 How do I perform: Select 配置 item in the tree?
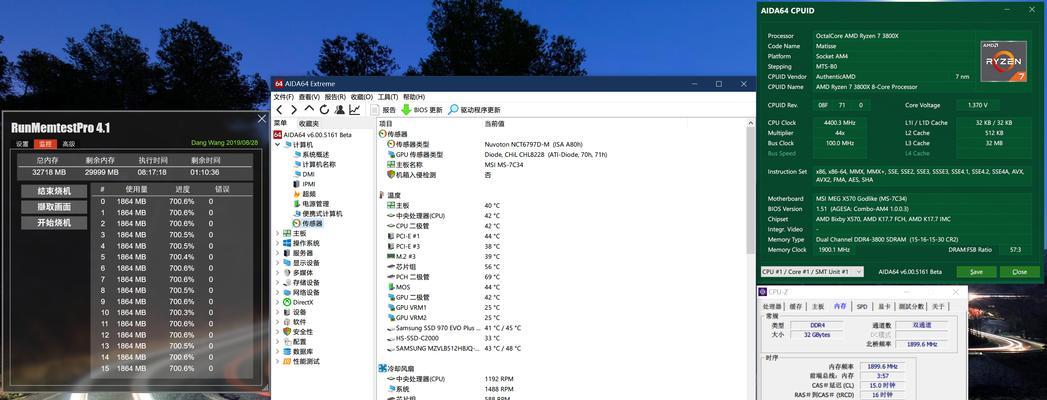coord(294,341)
